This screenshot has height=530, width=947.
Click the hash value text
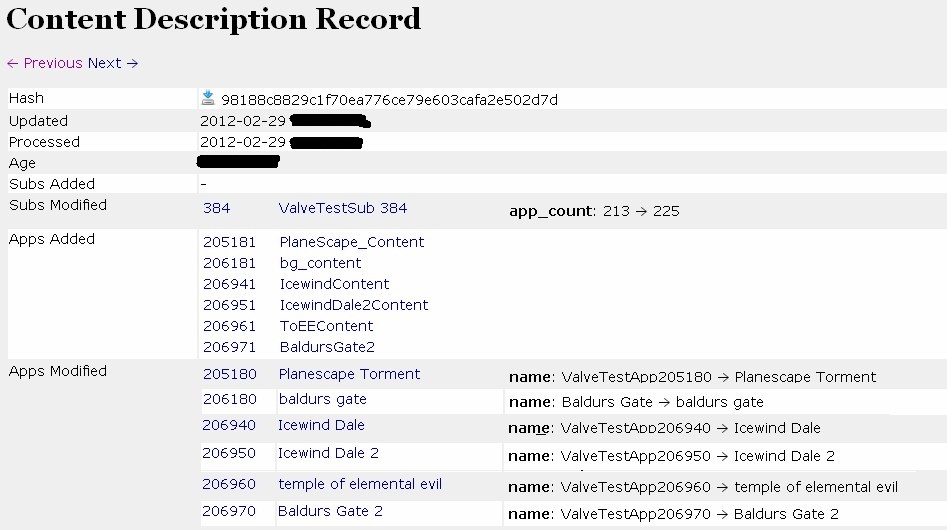(x=389, y=100)
